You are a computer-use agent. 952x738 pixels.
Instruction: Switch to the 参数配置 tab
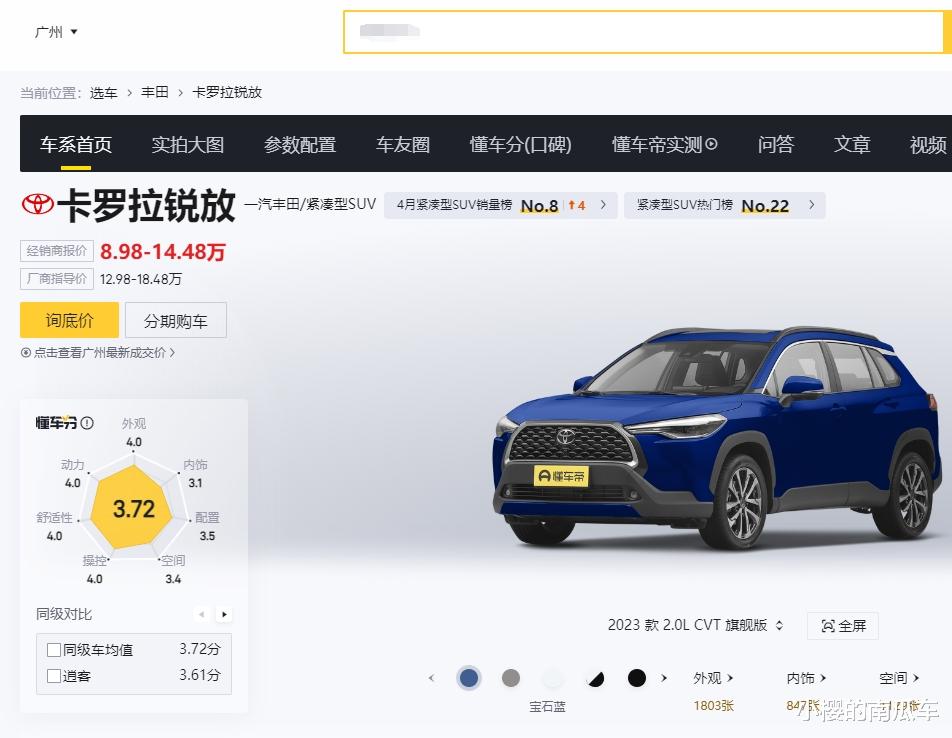tap(300, 144)
